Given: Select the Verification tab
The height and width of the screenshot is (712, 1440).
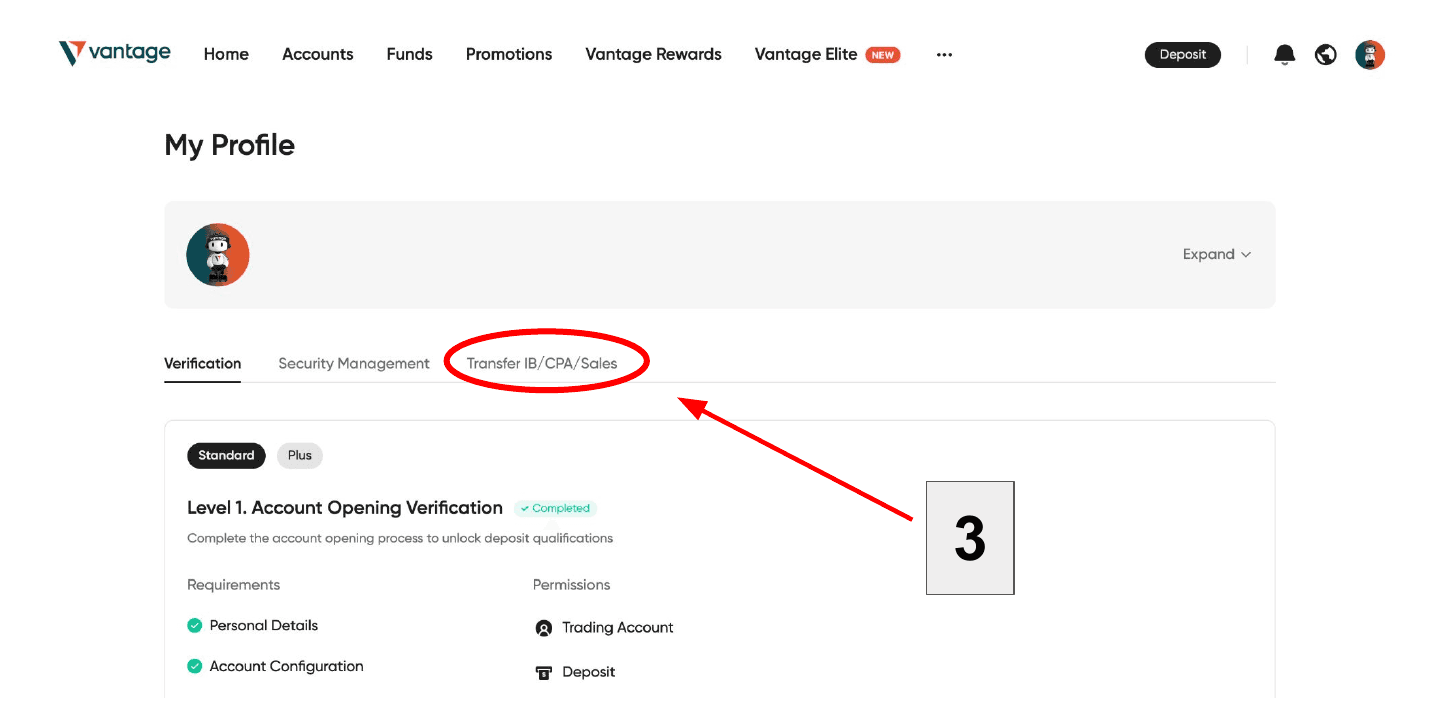Looking at the screenshot, I should point(203,363).
